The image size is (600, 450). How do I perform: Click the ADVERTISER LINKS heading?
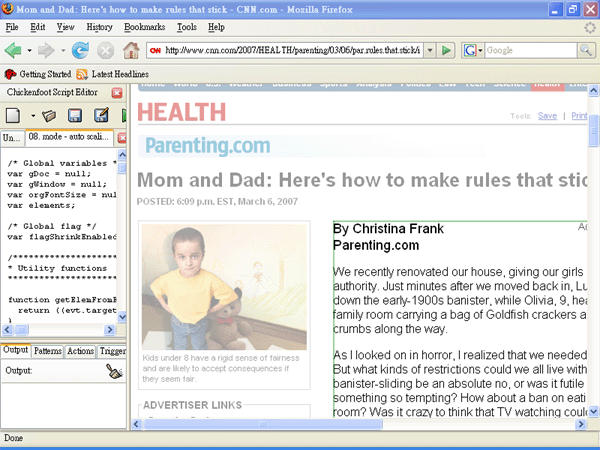click(x=192, y=405)
